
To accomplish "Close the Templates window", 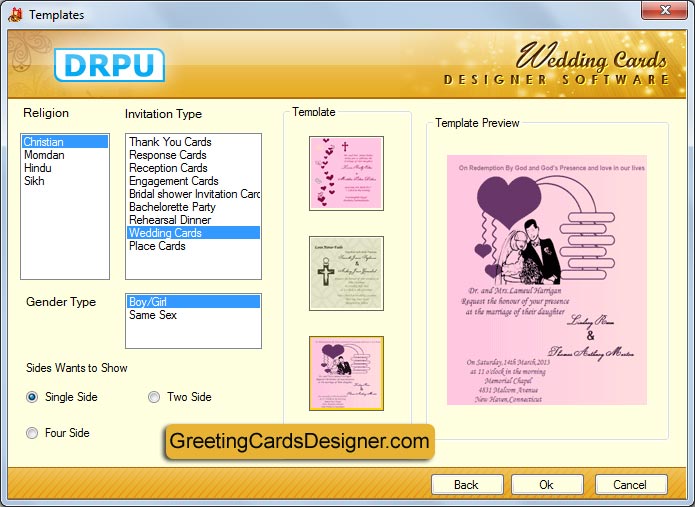I will pos(664,10).
